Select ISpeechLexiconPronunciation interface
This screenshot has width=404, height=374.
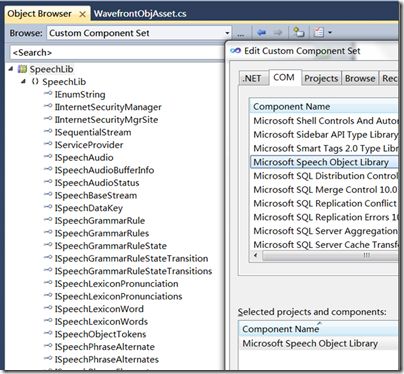pos(117,284)
